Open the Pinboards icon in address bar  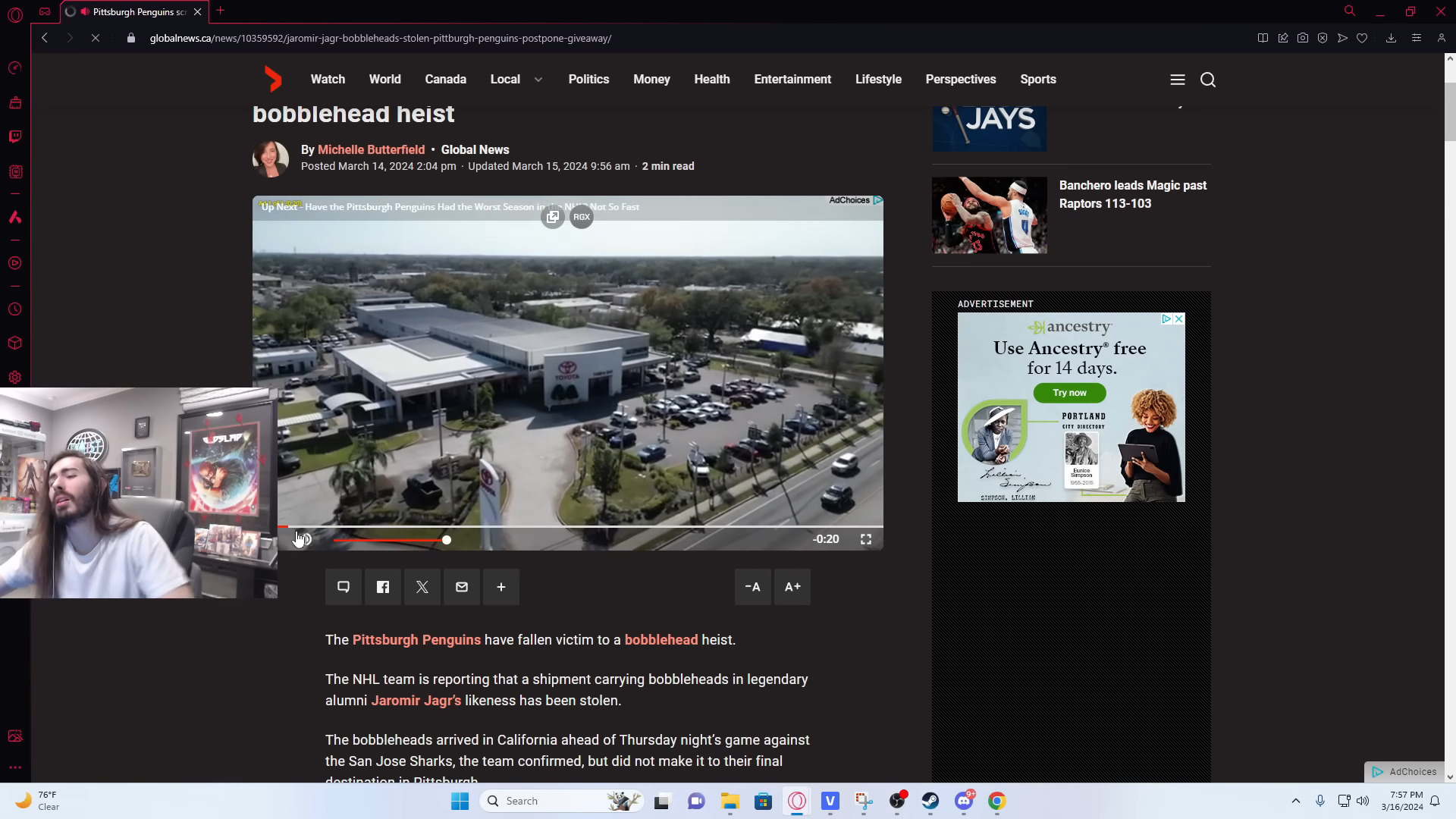point(1283,38)
